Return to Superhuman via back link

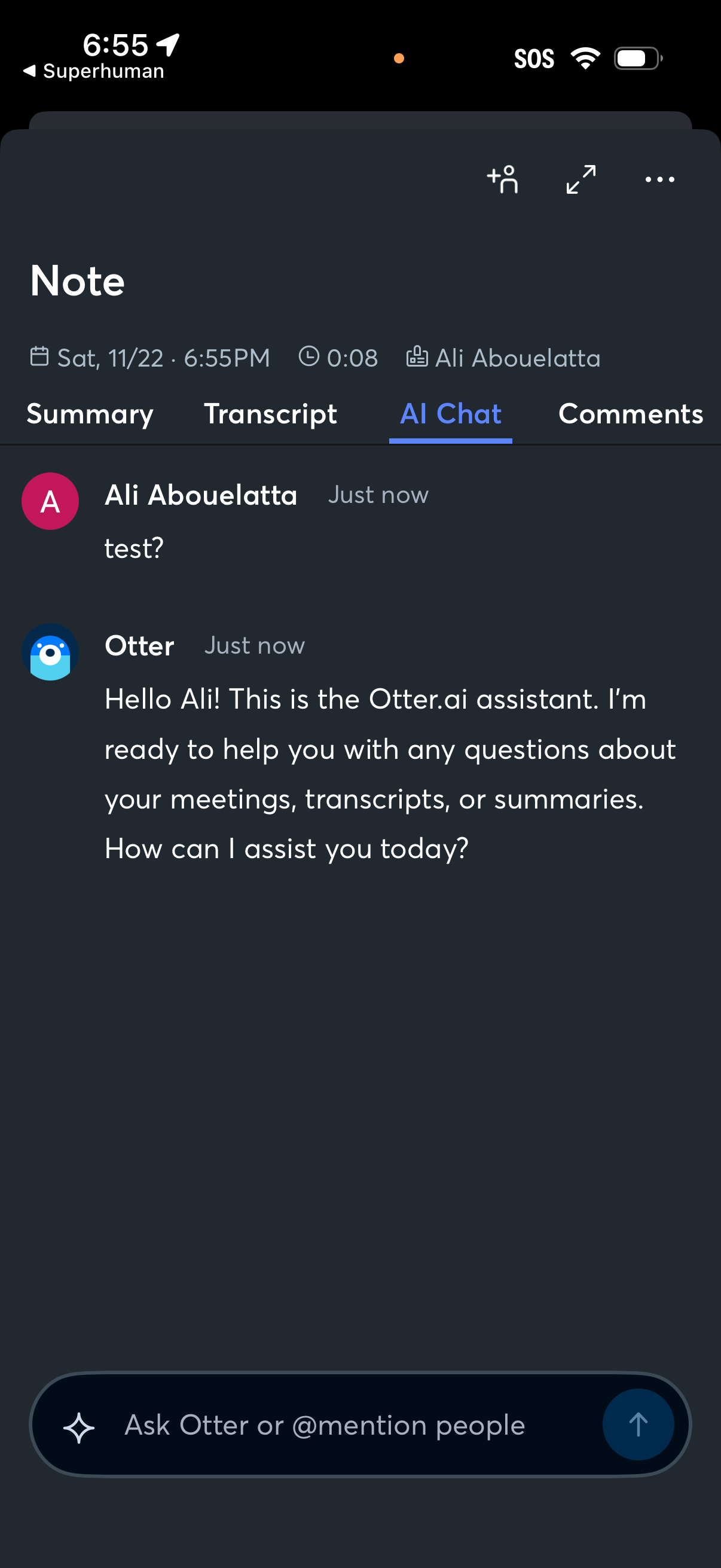(x=94, y=71)
